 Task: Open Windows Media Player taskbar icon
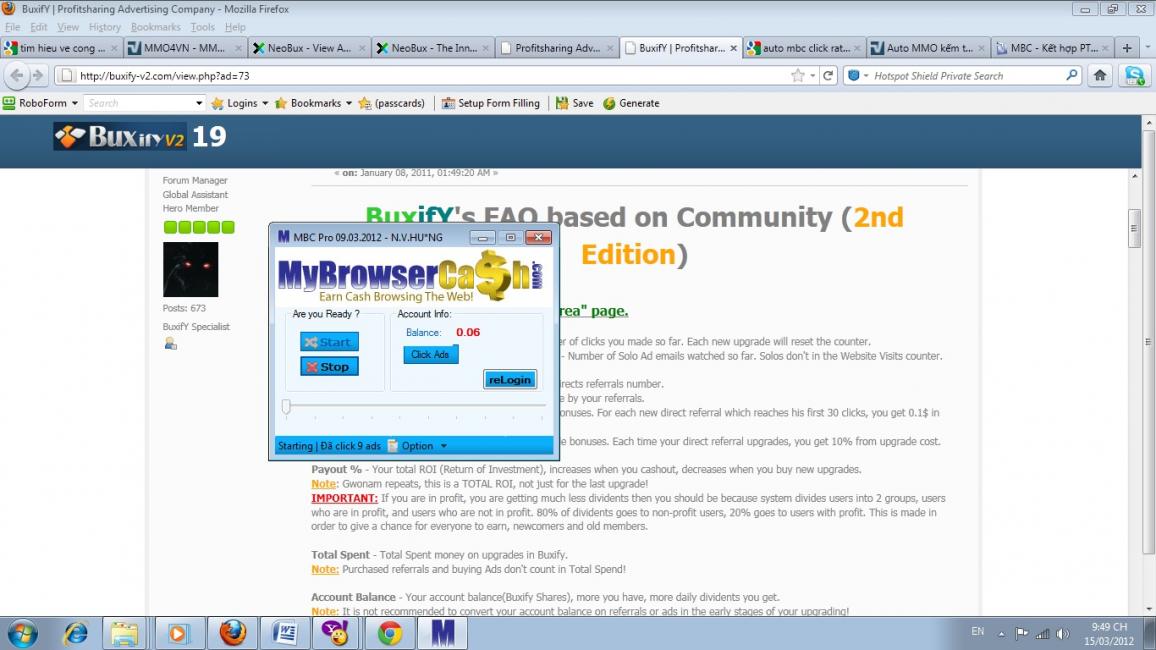pos(178,633)
